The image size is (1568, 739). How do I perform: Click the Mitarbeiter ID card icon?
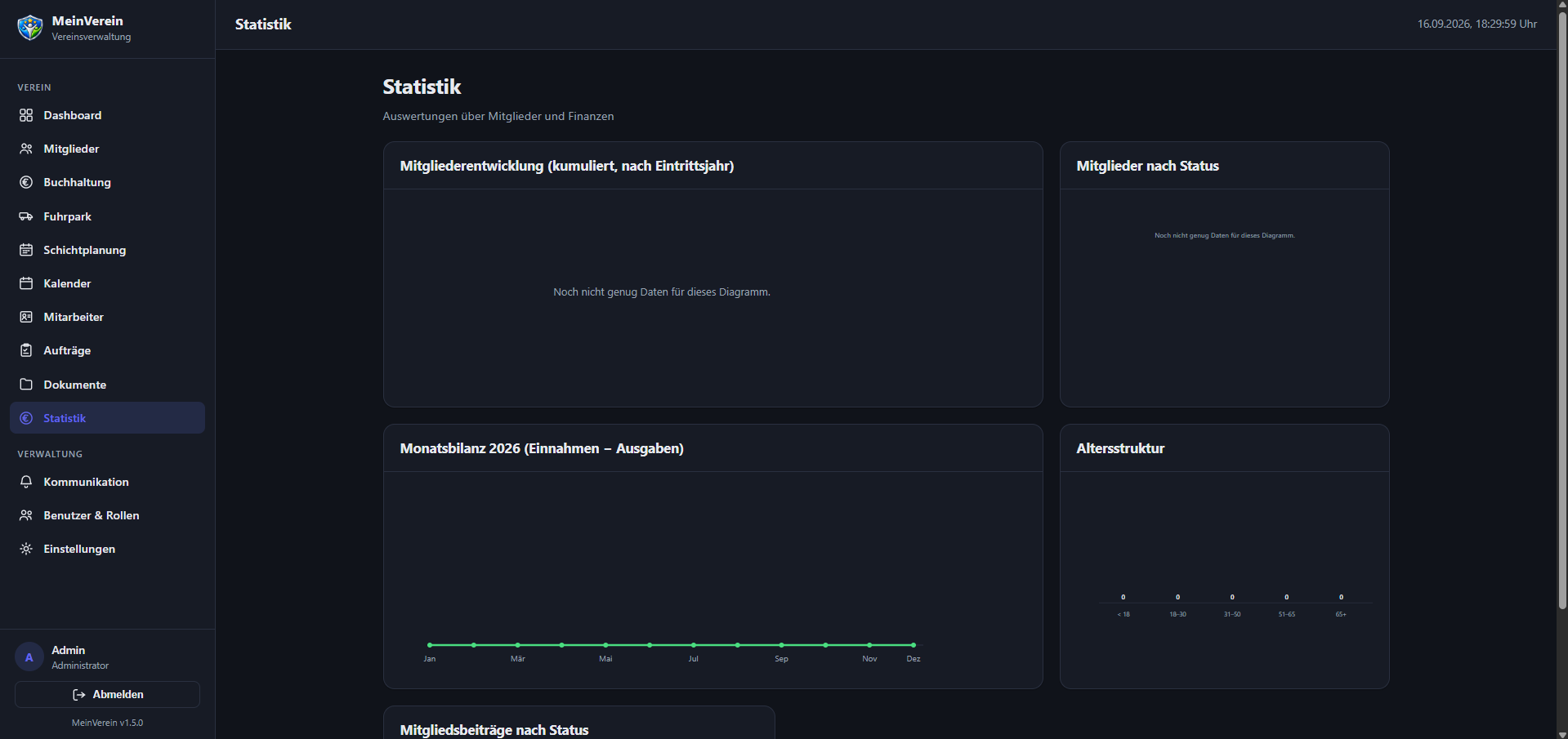(26, 317)
